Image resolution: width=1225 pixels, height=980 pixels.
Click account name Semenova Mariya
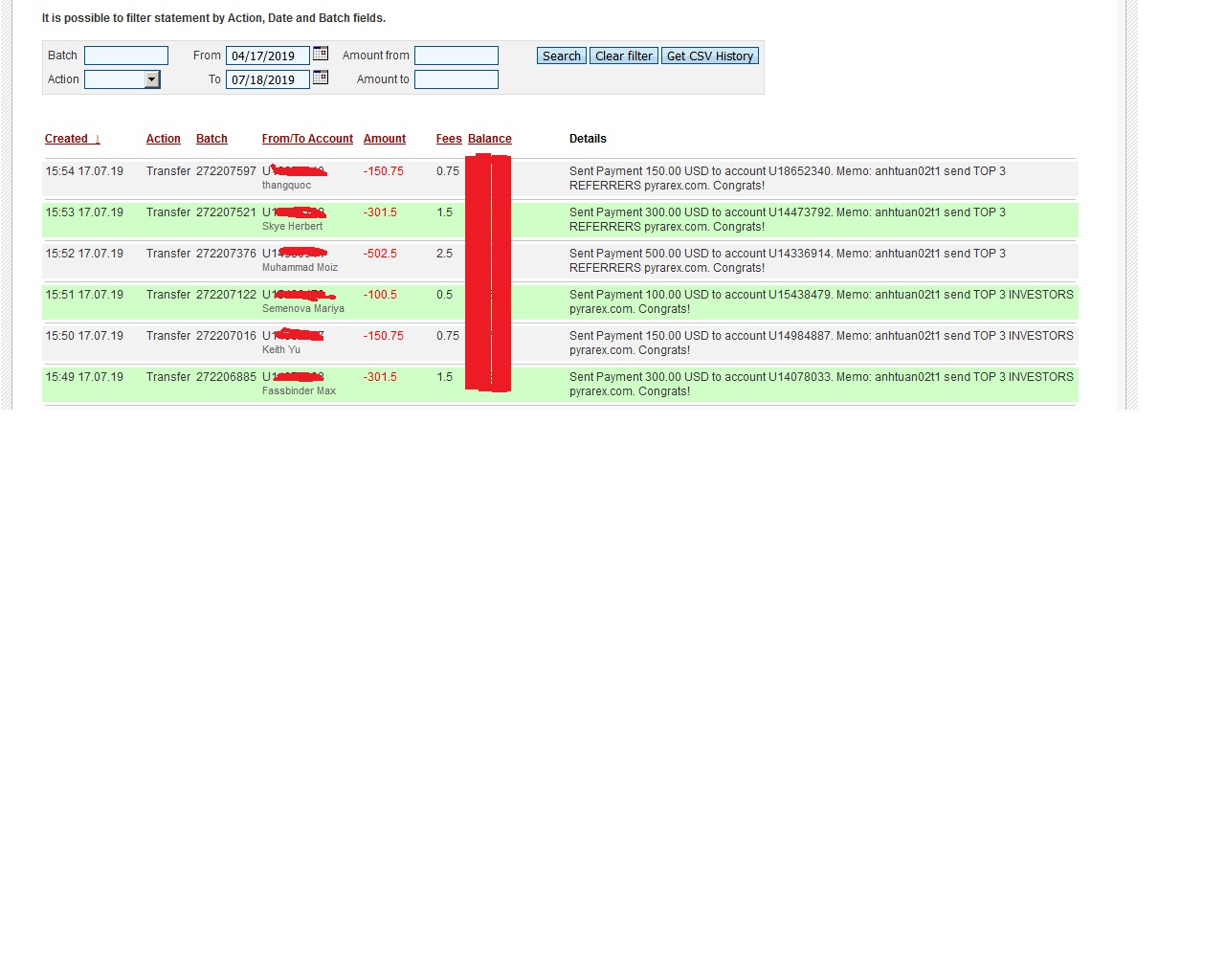(x=303, y=309)
